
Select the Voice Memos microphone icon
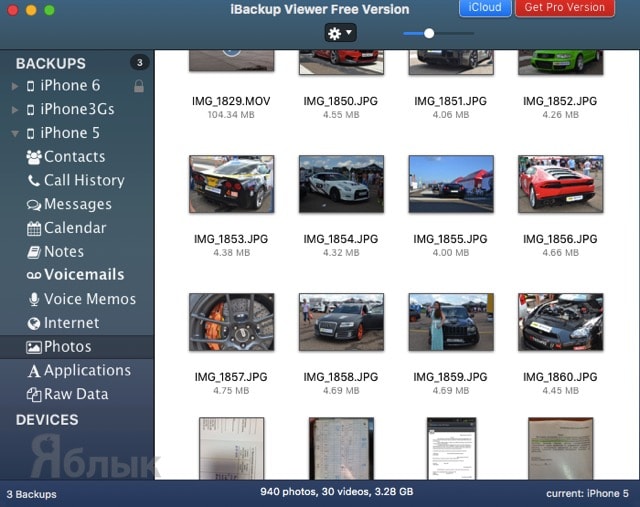coord(34,300)
